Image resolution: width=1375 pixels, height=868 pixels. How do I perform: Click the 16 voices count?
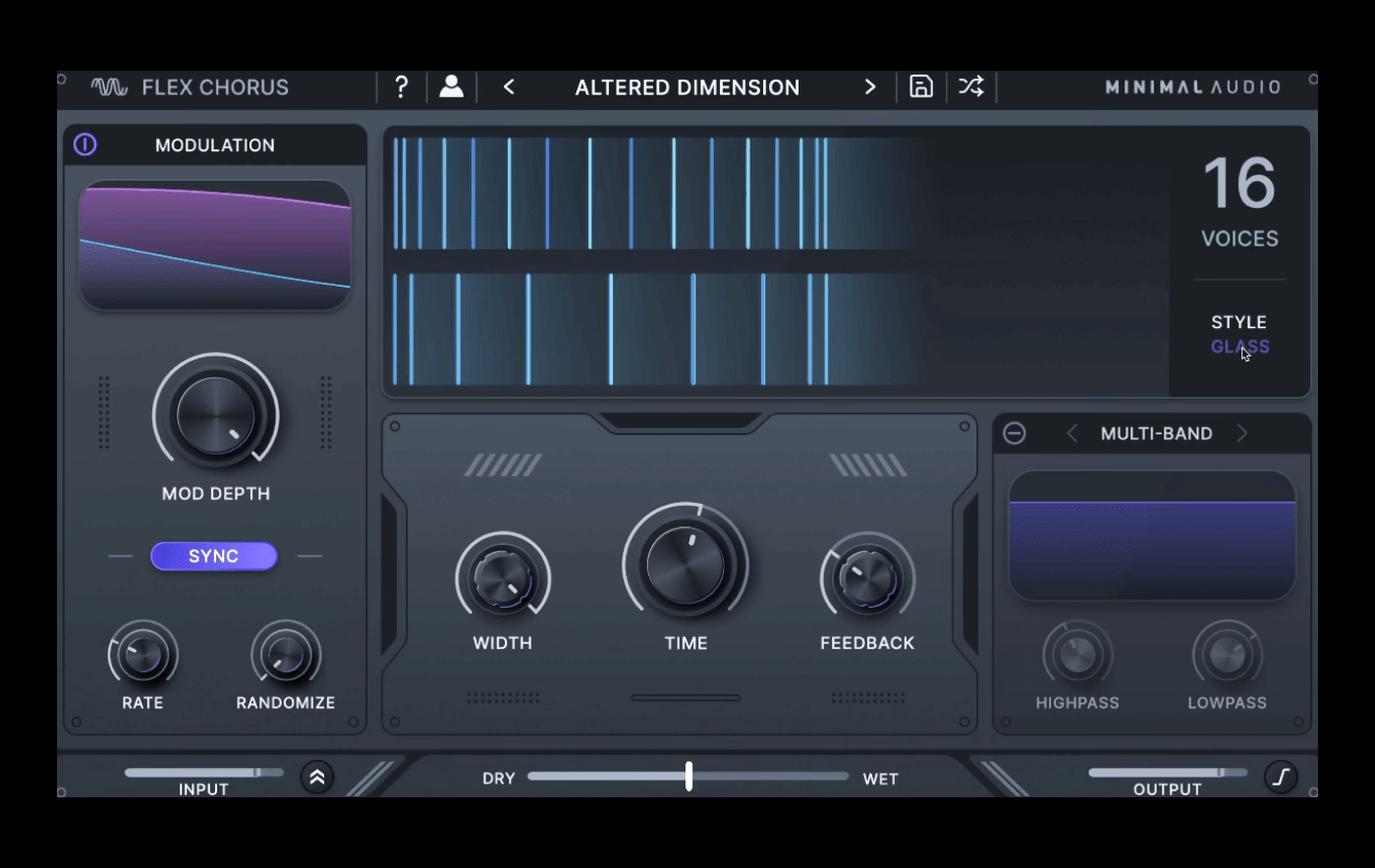(1239, 184)
